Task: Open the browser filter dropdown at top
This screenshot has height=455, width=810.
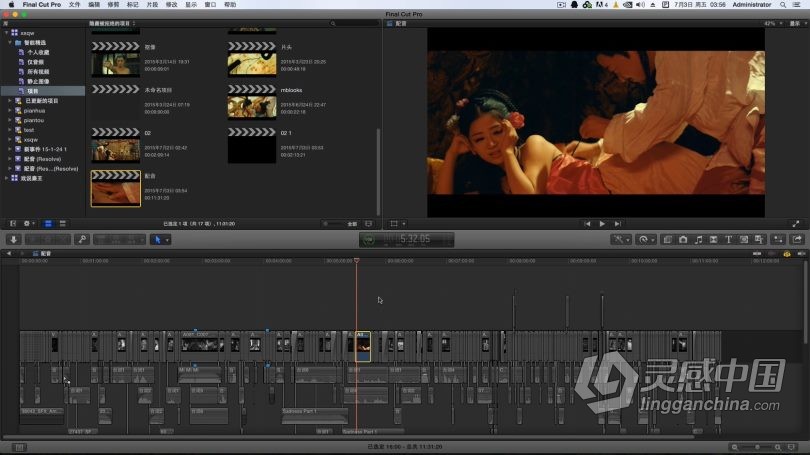Action: (112, 23)
